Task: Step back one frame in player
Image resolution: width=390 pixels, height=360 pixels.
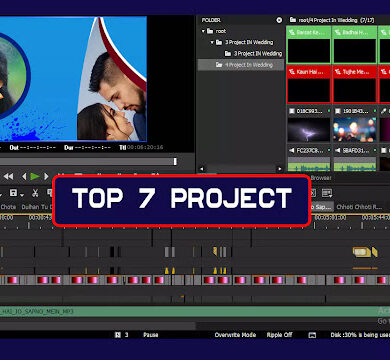Action: 24,176
